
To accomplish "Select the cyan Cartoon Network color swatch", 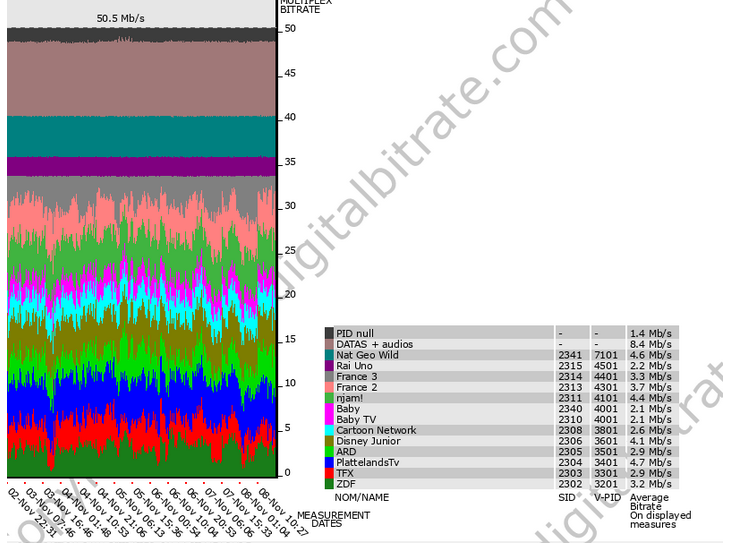I will click(329, 430).
